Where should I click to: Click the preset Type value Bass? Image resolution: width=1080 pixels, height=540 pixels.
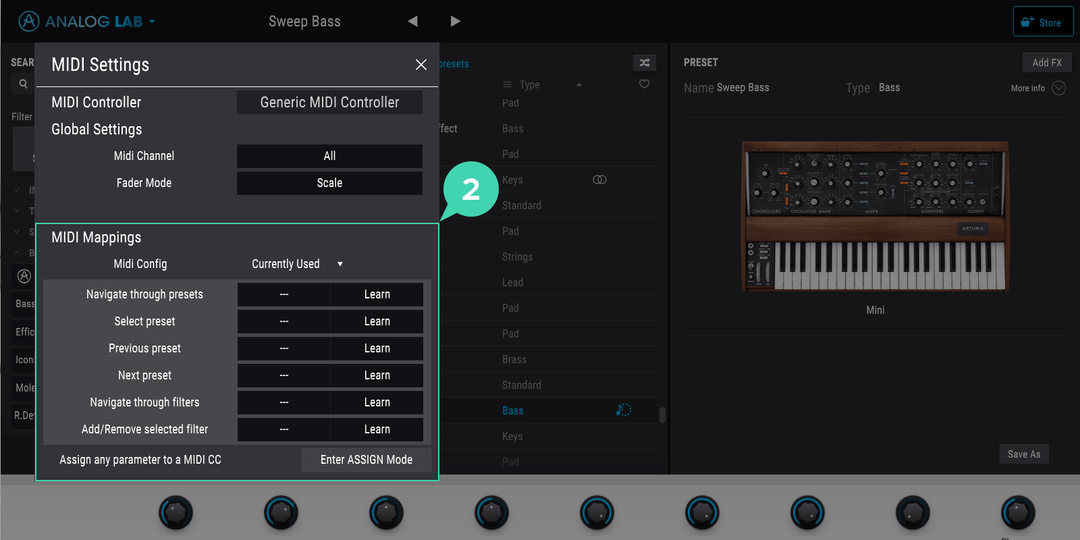tap(889, 87)
